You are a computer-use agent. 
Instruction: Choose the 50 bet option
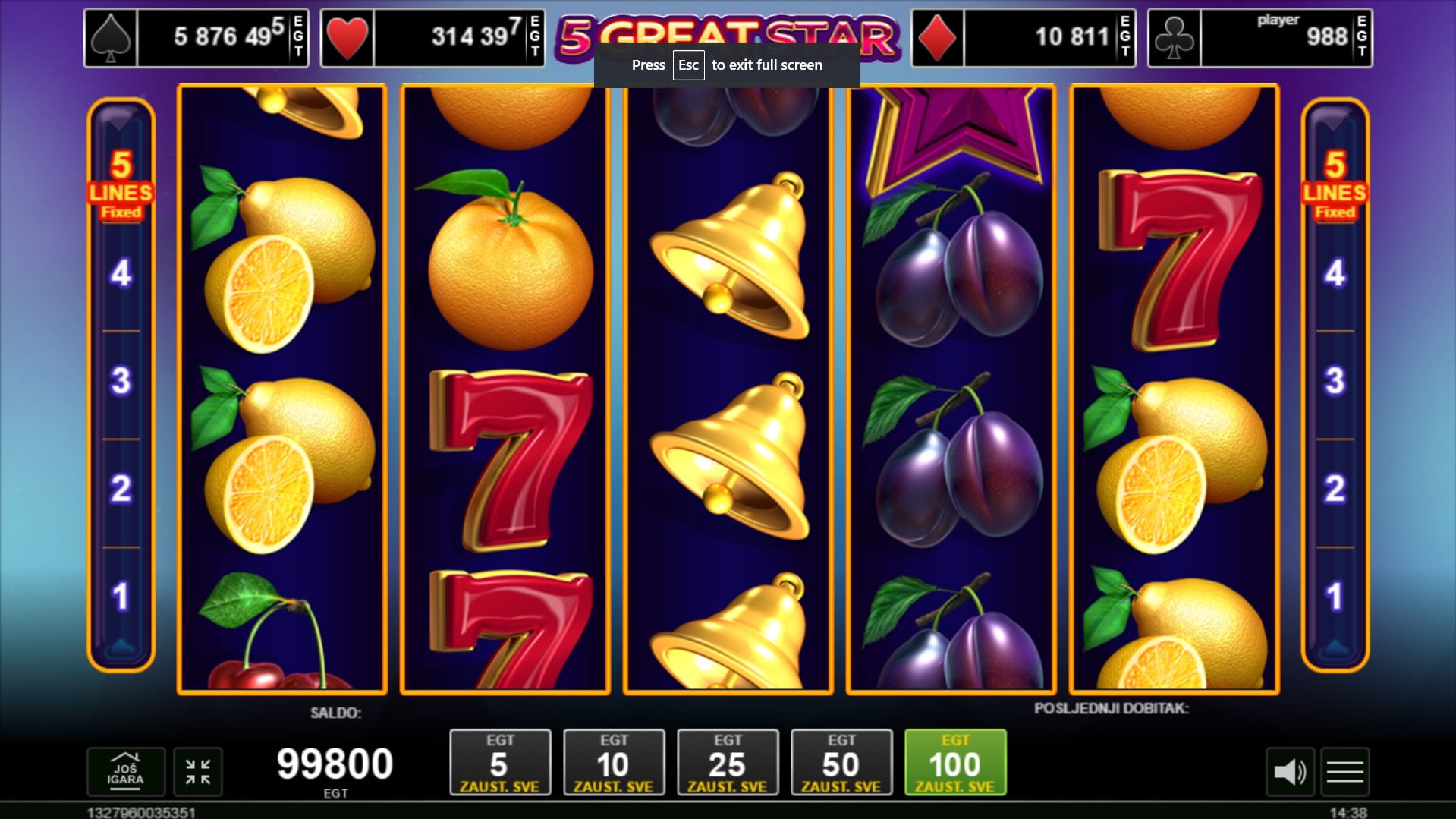pos(841,762)
